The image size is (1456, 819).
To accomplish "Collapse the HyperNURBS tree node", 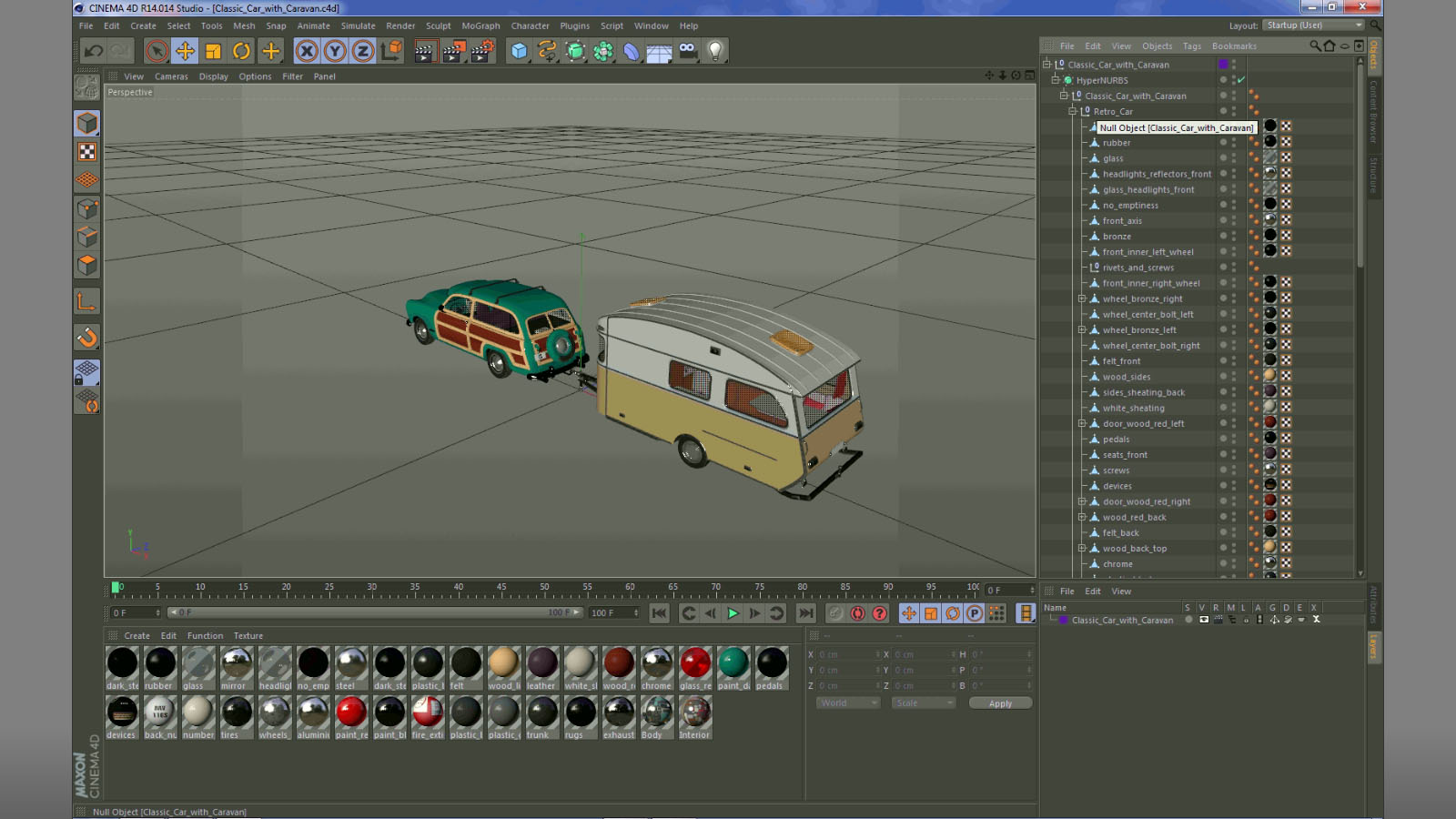I will pyautogui.click(x=1056, y=80).
